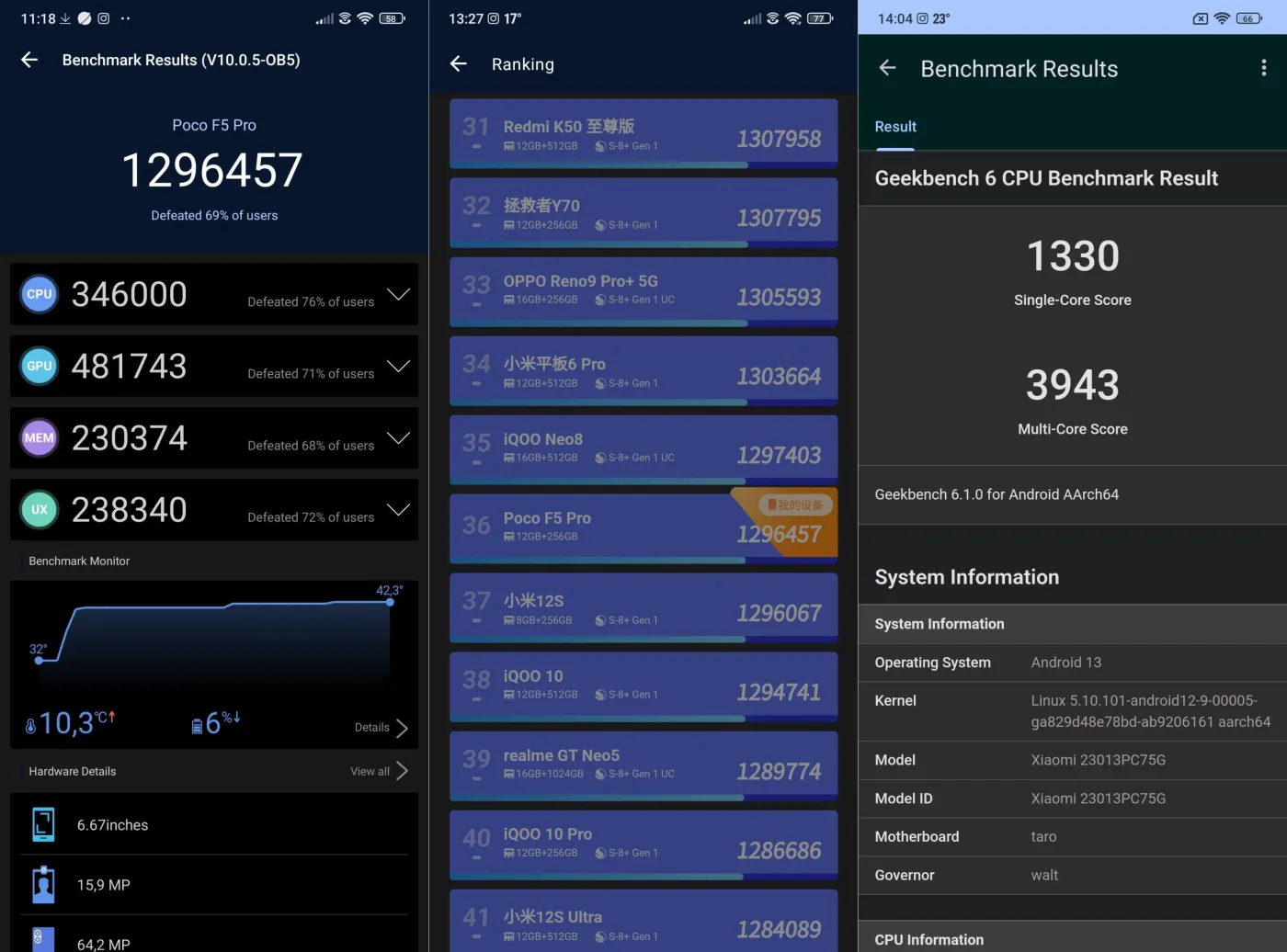Image resolution: width=1287 pixels, height=952 pixels.
Task: Tap the 32° start point on temperature graph
Action: click(39, 660)
